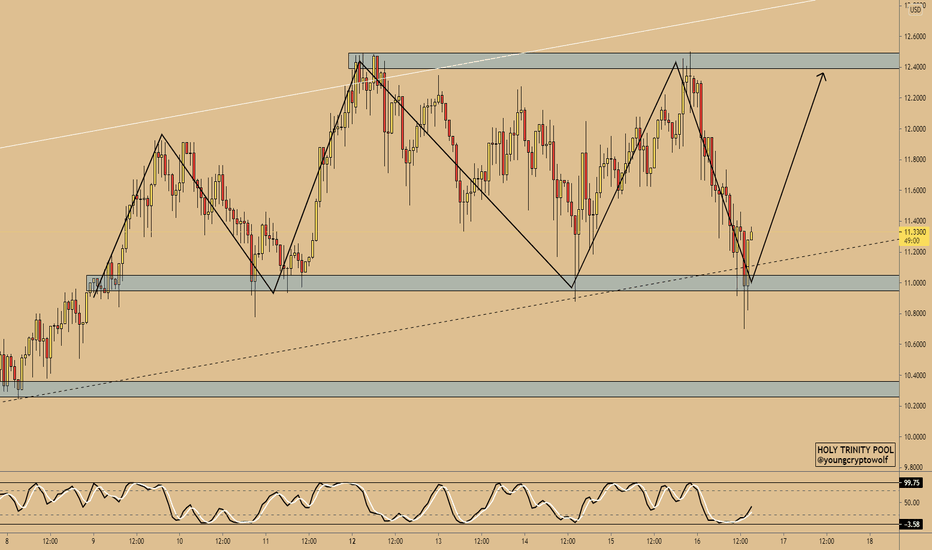Click date label 12 on time axis
Image resolution: width=932 pixels, height=550 pixels.
[x=352, y=542]
